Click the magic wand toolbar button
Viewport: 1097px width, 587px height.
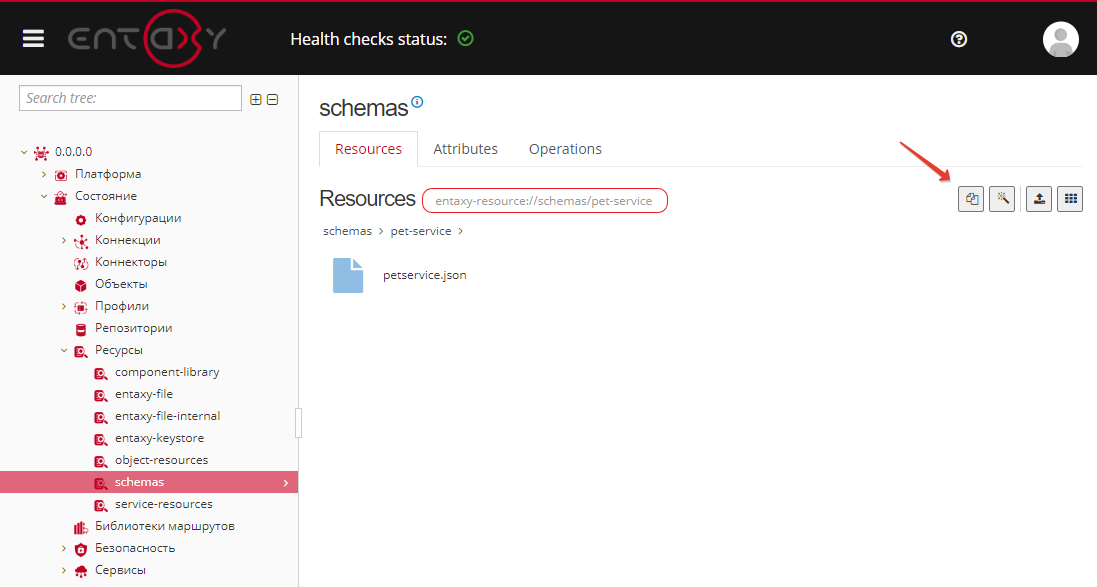click(x=1002, y=199)
